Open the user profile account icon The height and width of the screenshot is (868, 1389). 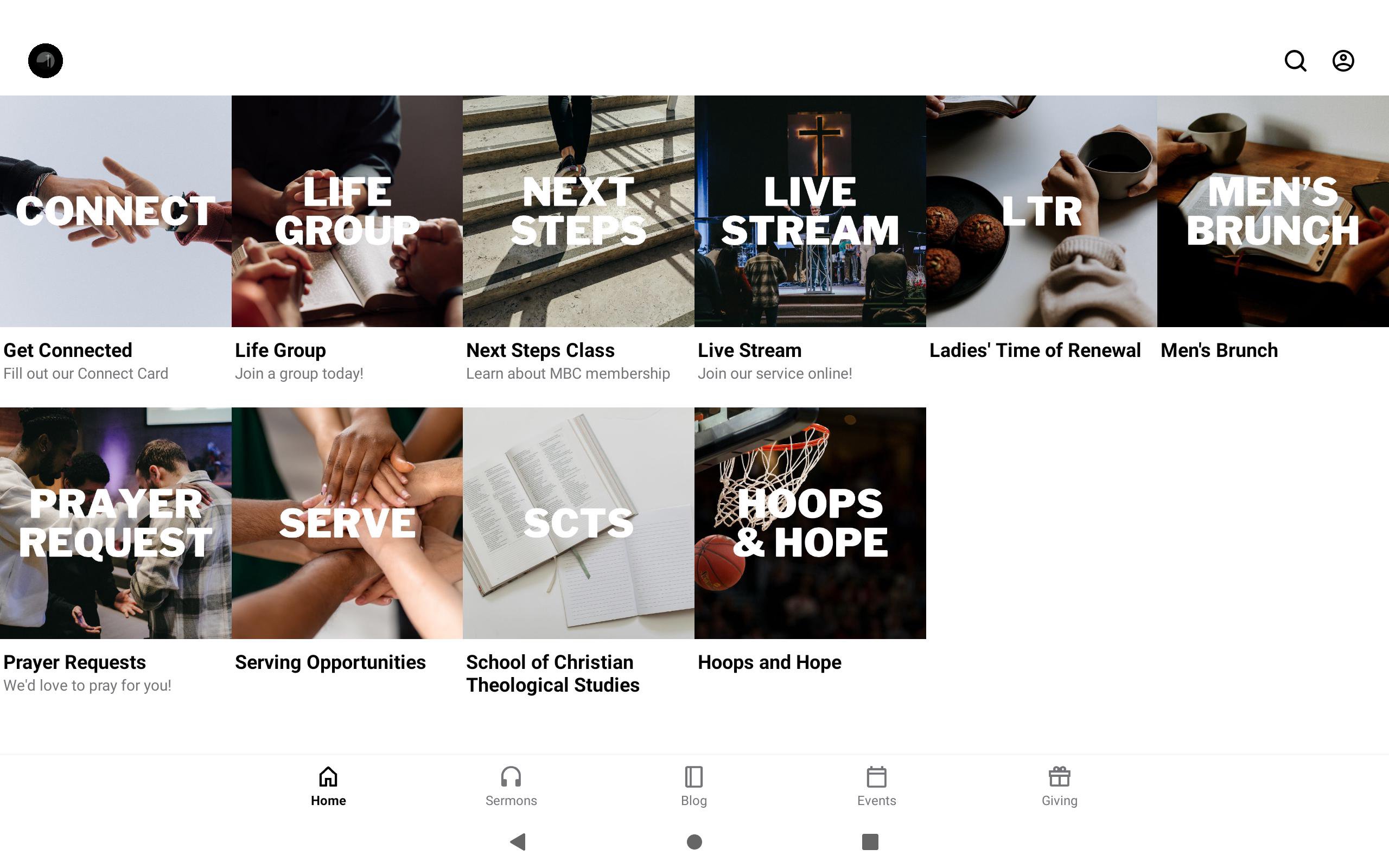coord(1342,60)
